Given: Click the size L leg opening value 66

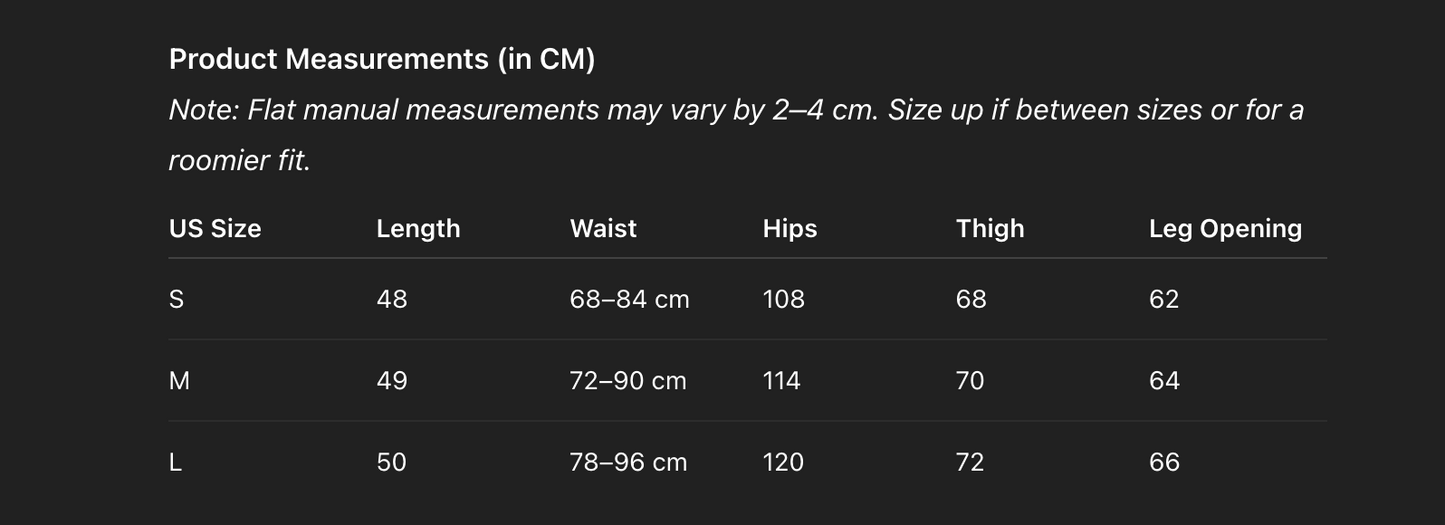Looking at the screenshot, I should tap(1164, 462).
